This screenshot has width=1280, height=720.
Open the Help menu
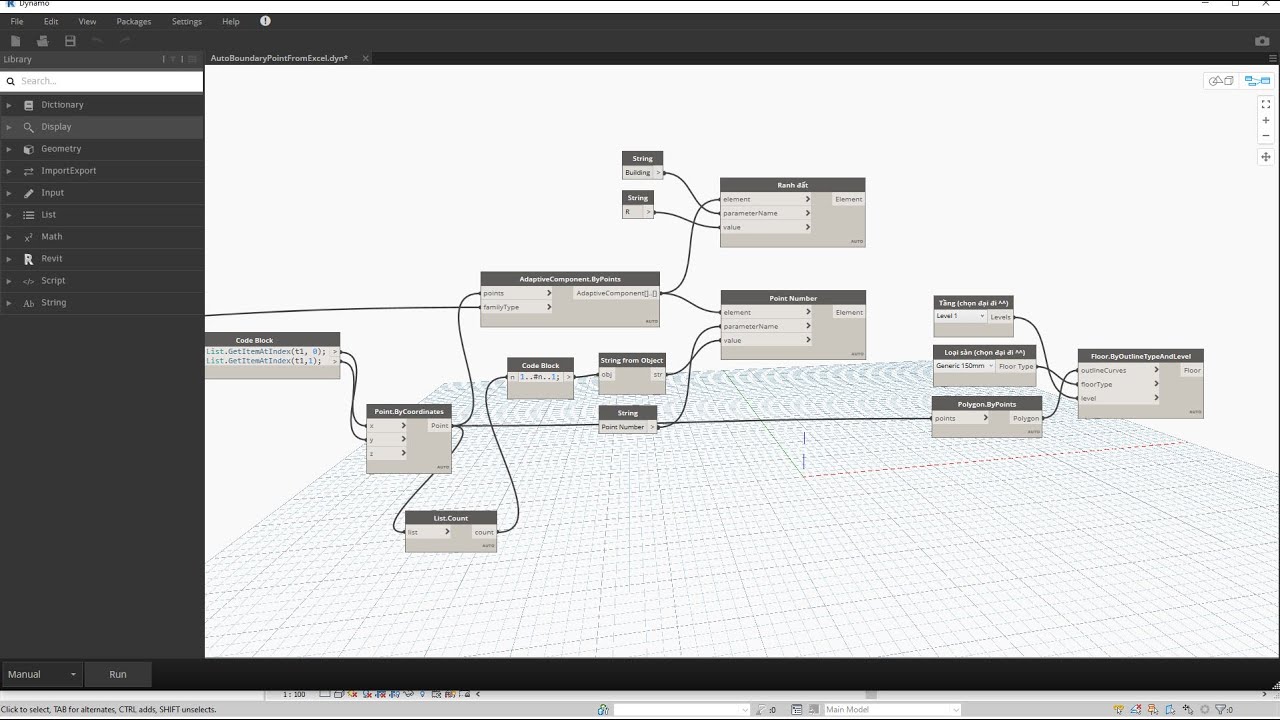pos(230,21)
